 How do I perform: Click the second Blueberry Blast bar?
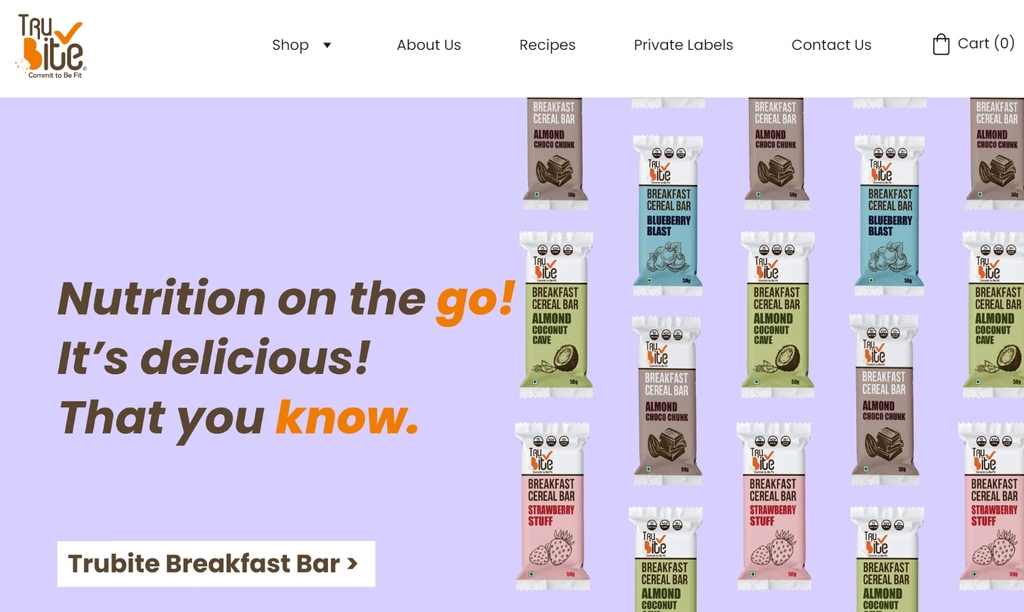coord(889,216)
